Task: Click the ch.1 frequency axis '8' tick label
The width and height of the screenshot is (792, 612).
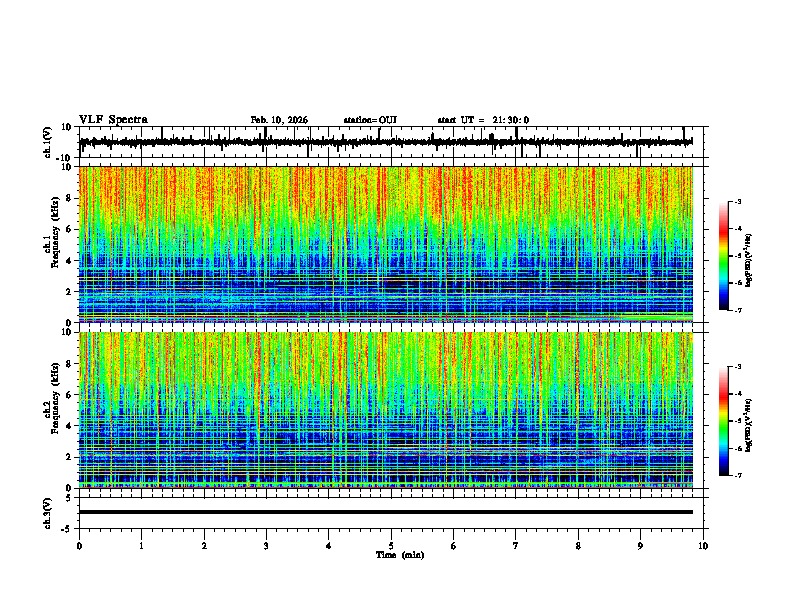Action: point(69,198)
